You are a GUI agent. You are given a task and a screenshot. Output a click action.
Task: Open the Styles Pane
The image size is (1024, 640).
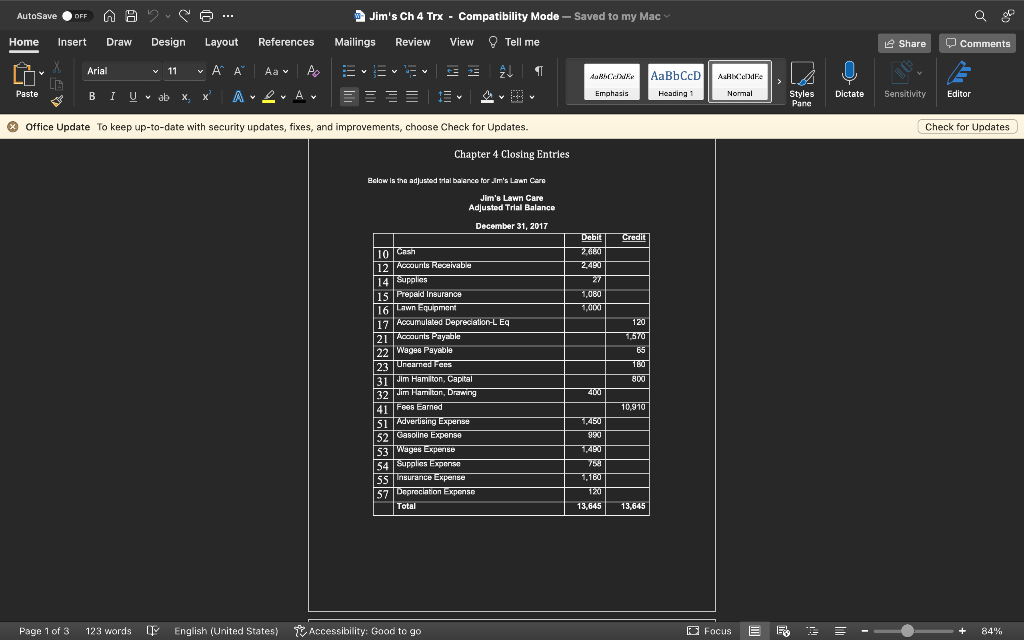click(802, 83)
